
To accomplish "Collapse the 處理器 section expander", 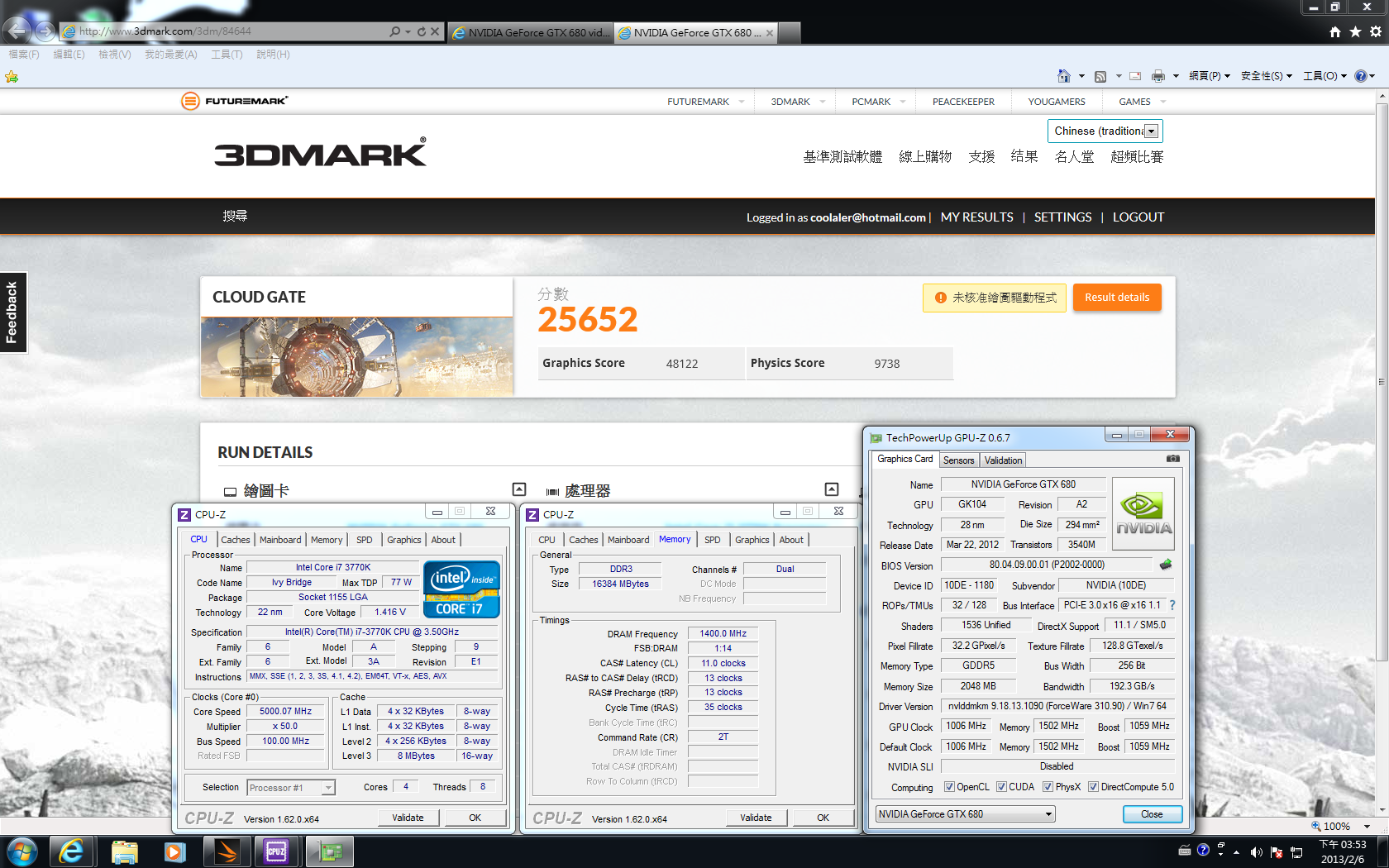I will (832, 489).
